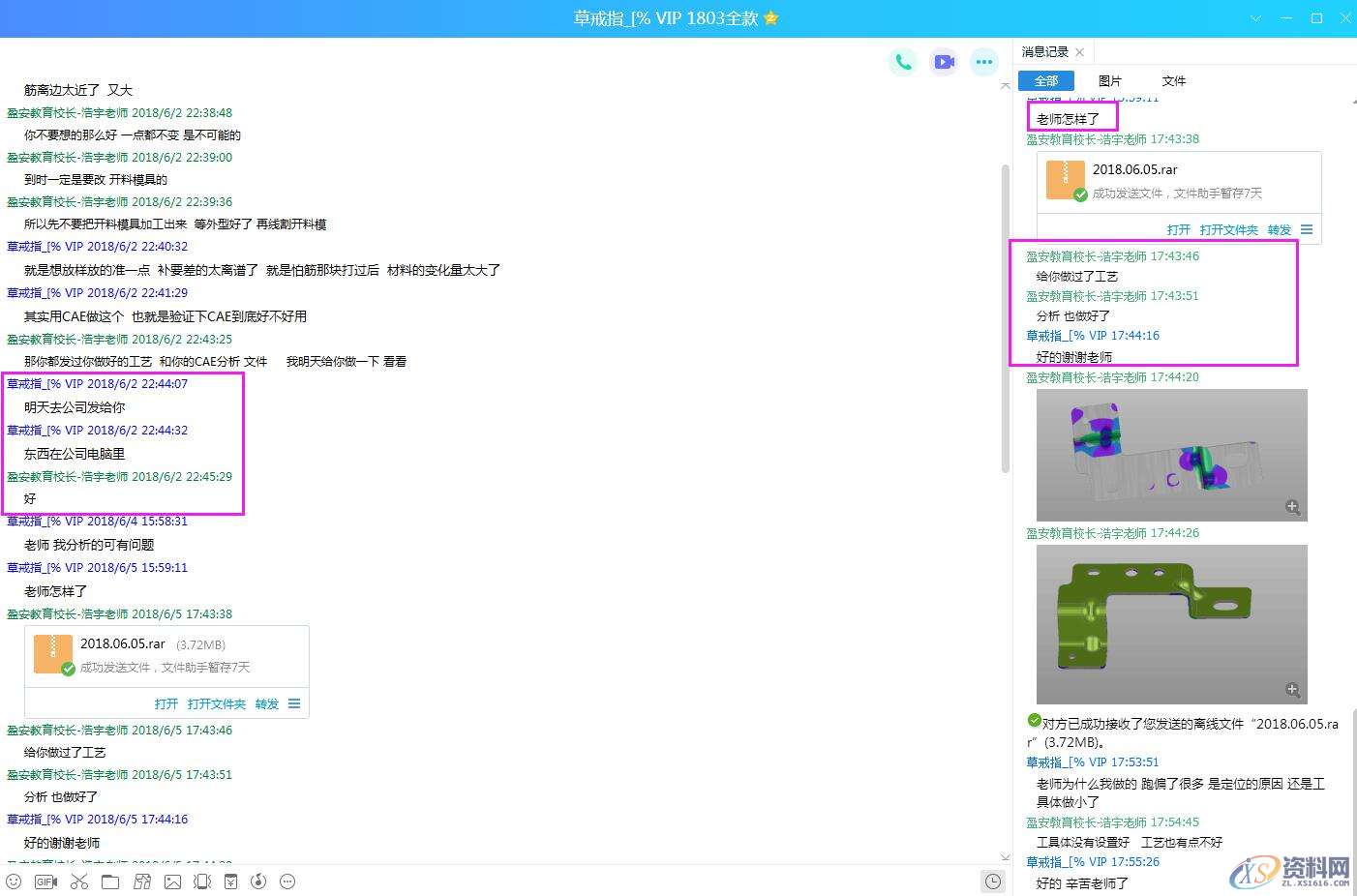
Task: Switch to the 文件 tab
Action: pos(1172,80)
